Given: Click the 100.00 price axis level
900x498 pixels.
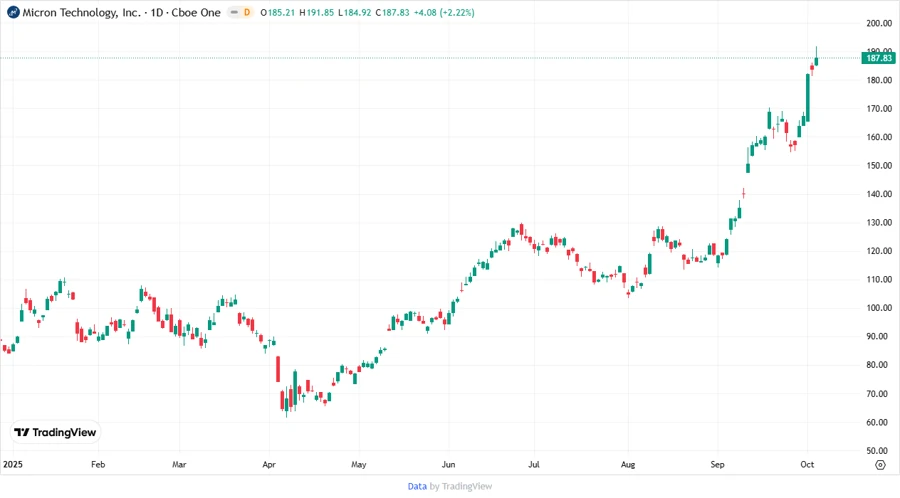Looking at the screenshot, I should (x=879, y=308).
